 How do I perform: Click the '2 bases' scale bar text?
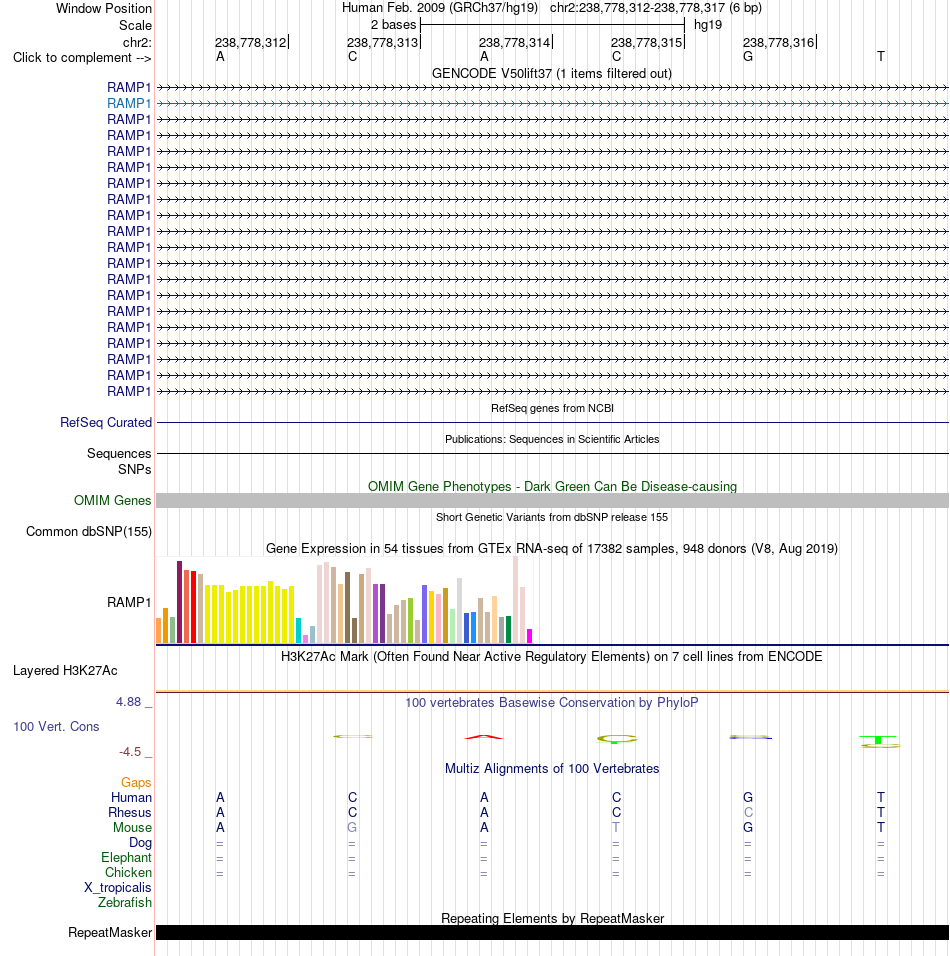393,25
